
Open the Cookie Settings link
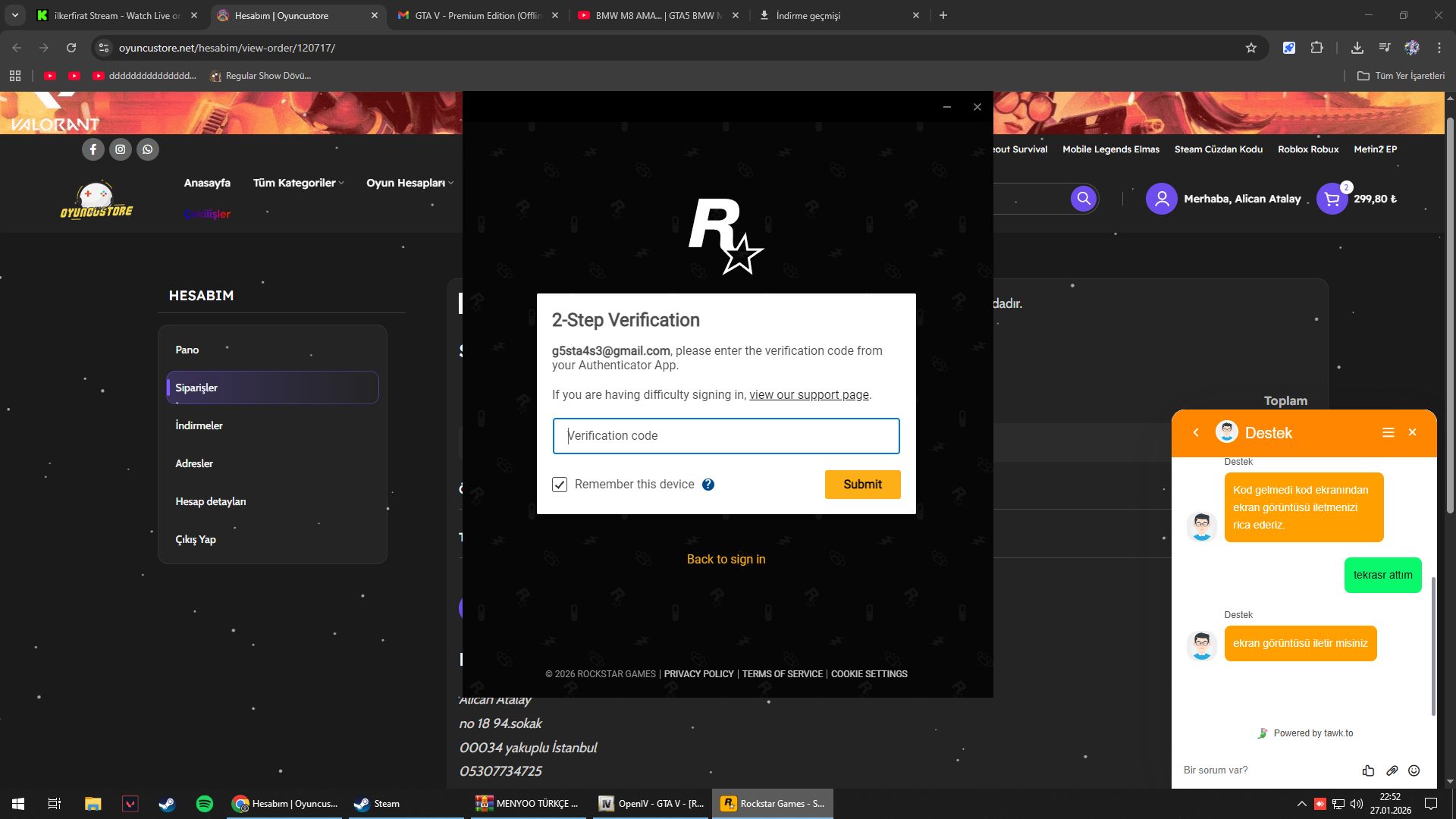(x=869, y=674)
